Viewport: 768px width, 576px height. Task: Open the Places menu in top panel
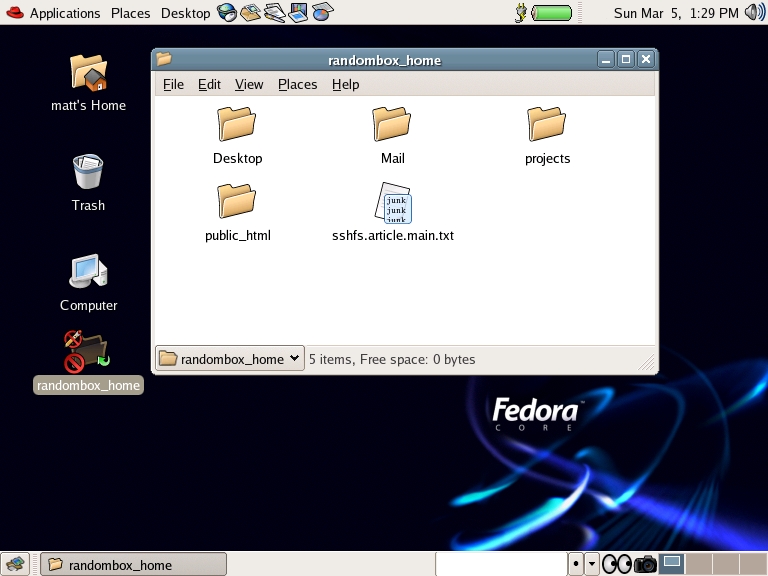point(130,13)
